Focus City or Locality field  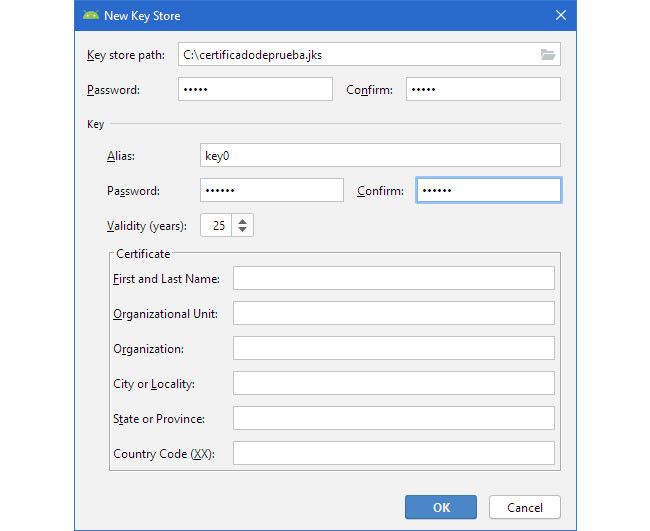(x=394, y=383)
